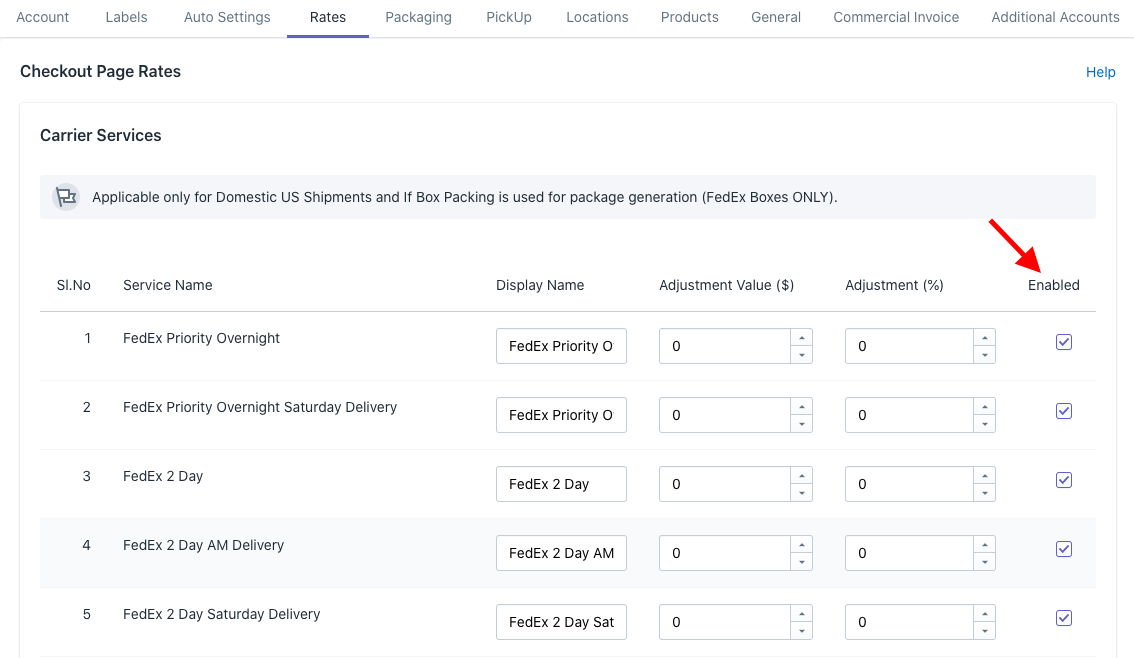The width and height of the screenshot is (1134, 658).
Task: Increase adjustment value ($) for FedEx 2 Day AM Delivery
Action: click(801, 544)
